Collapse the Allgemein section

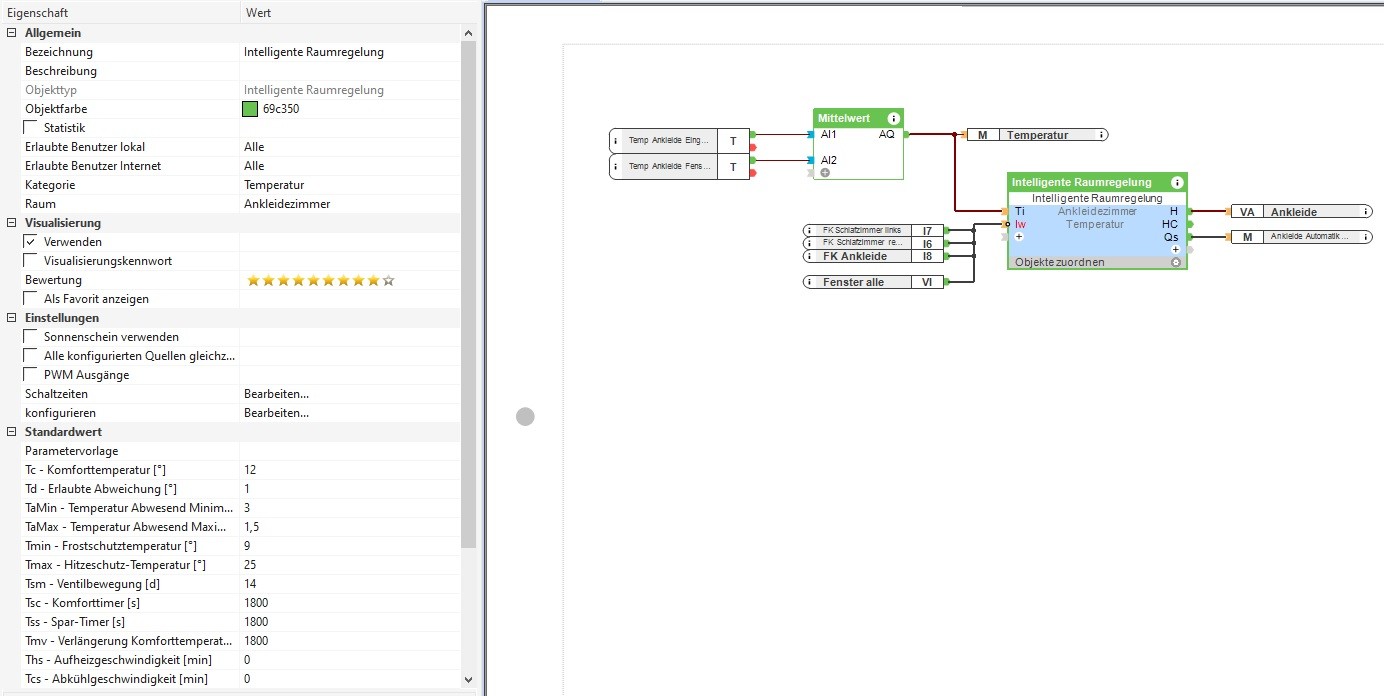[x=11, y=33]
